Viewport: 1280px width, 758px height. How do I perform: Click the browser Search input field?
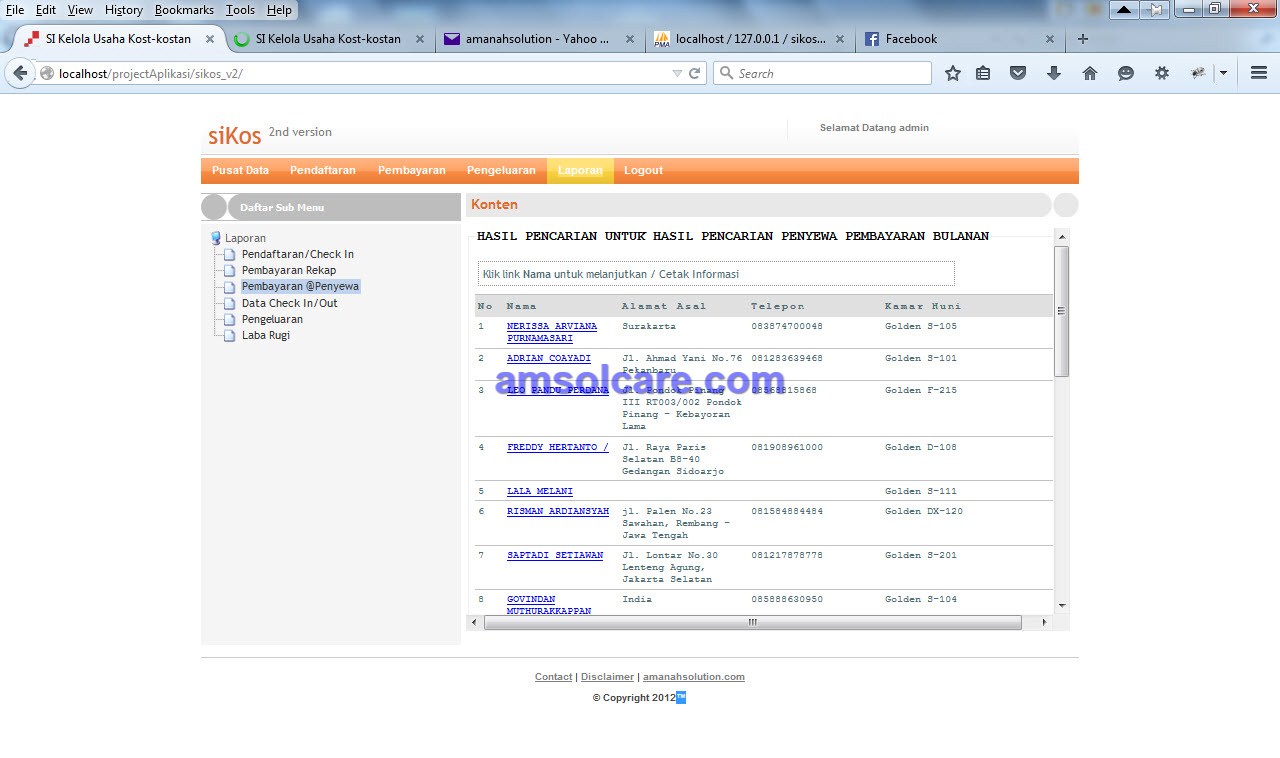[x=823, y=73]
